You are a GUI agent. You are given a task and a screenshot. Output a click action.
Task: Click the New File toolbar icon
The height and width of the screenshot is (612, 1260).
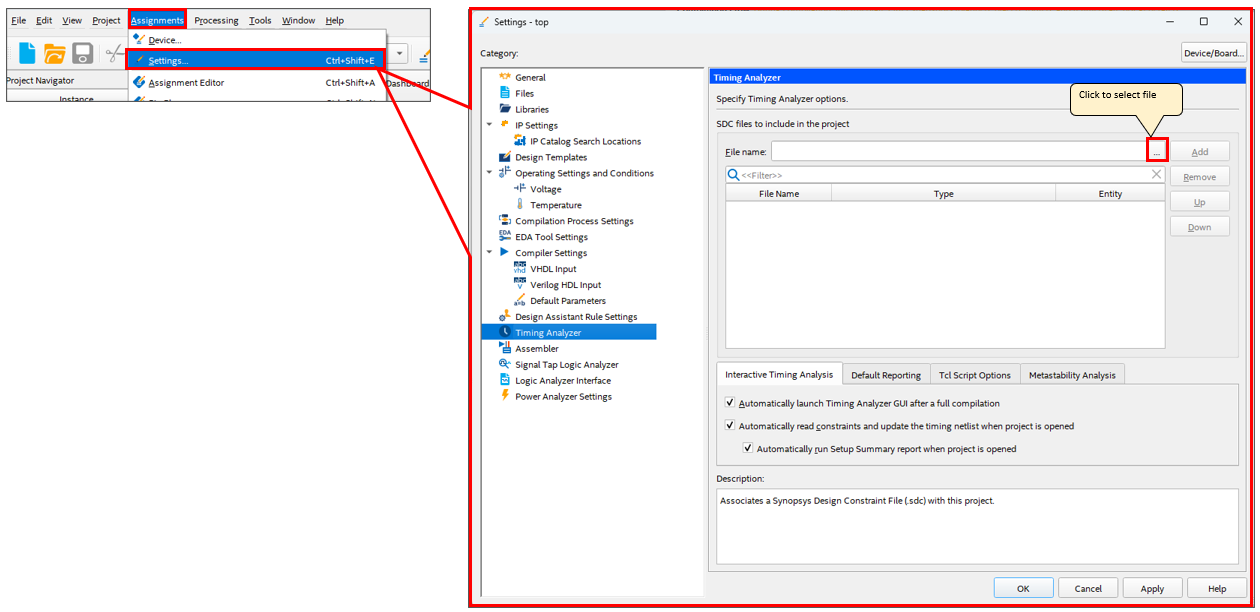pos(27,54)
